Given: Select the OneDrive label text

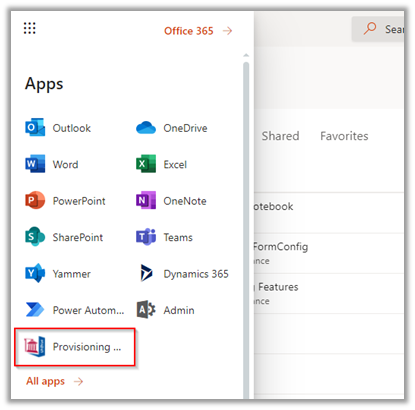Looking at the screenshot, I should [185, 128].
